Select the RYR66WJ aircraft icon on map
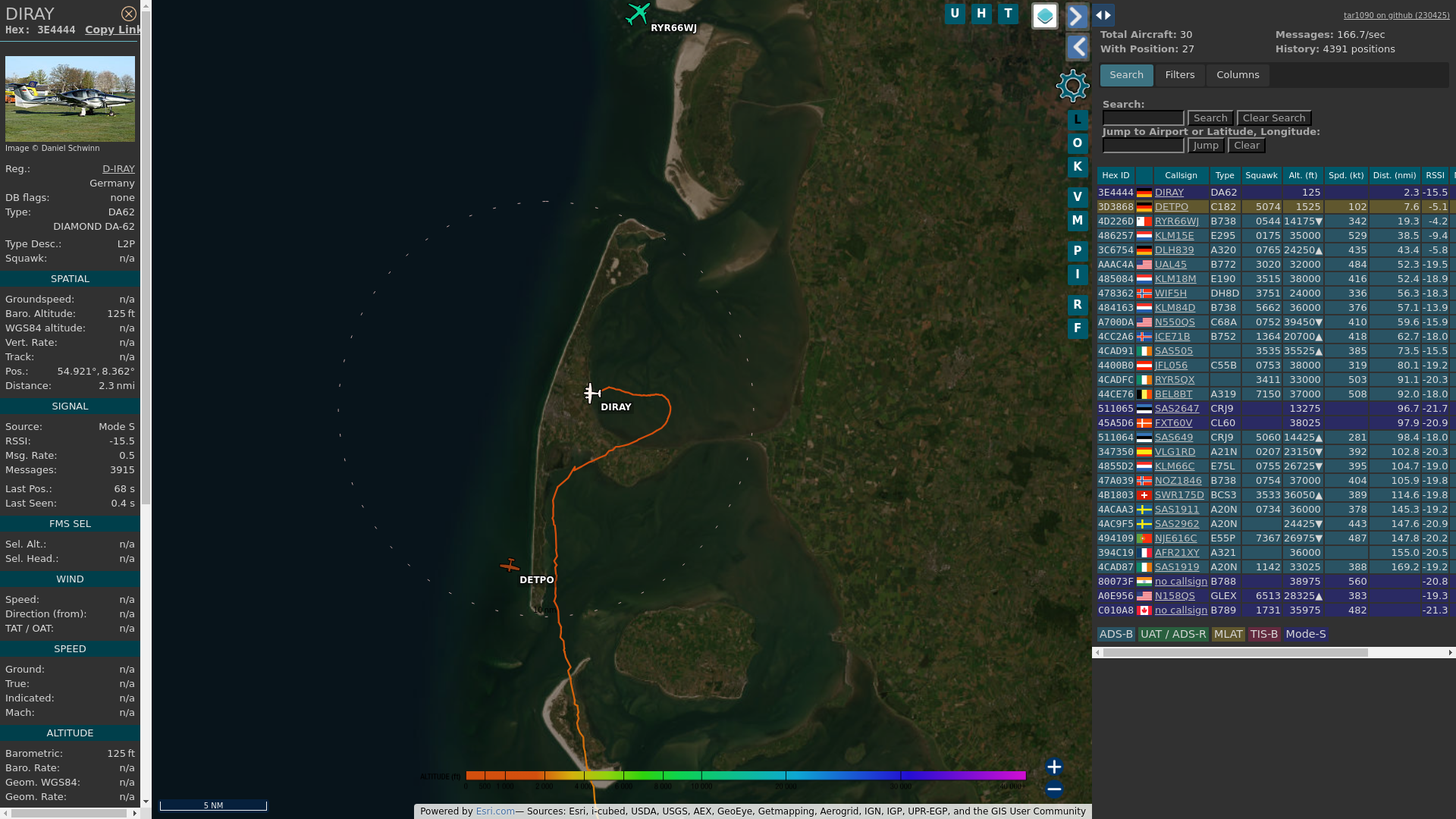1456x819 pixels. [x=638, y=14]
